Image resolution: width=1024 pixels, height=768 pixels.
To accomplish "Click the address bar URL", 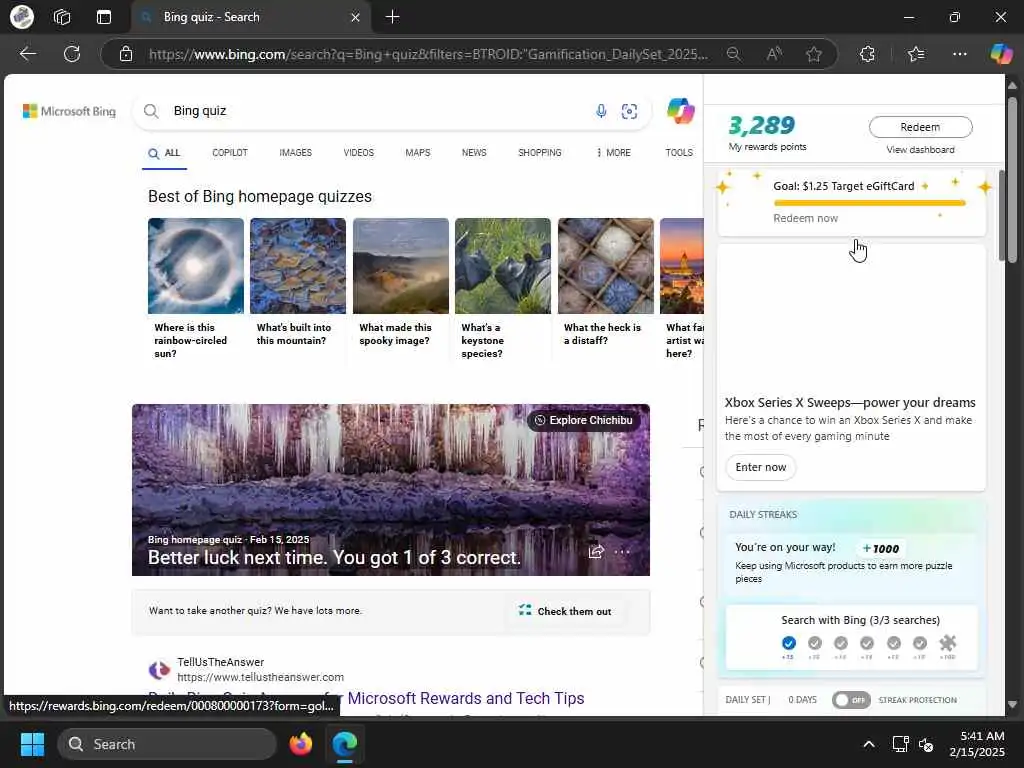I will point(428,54).
